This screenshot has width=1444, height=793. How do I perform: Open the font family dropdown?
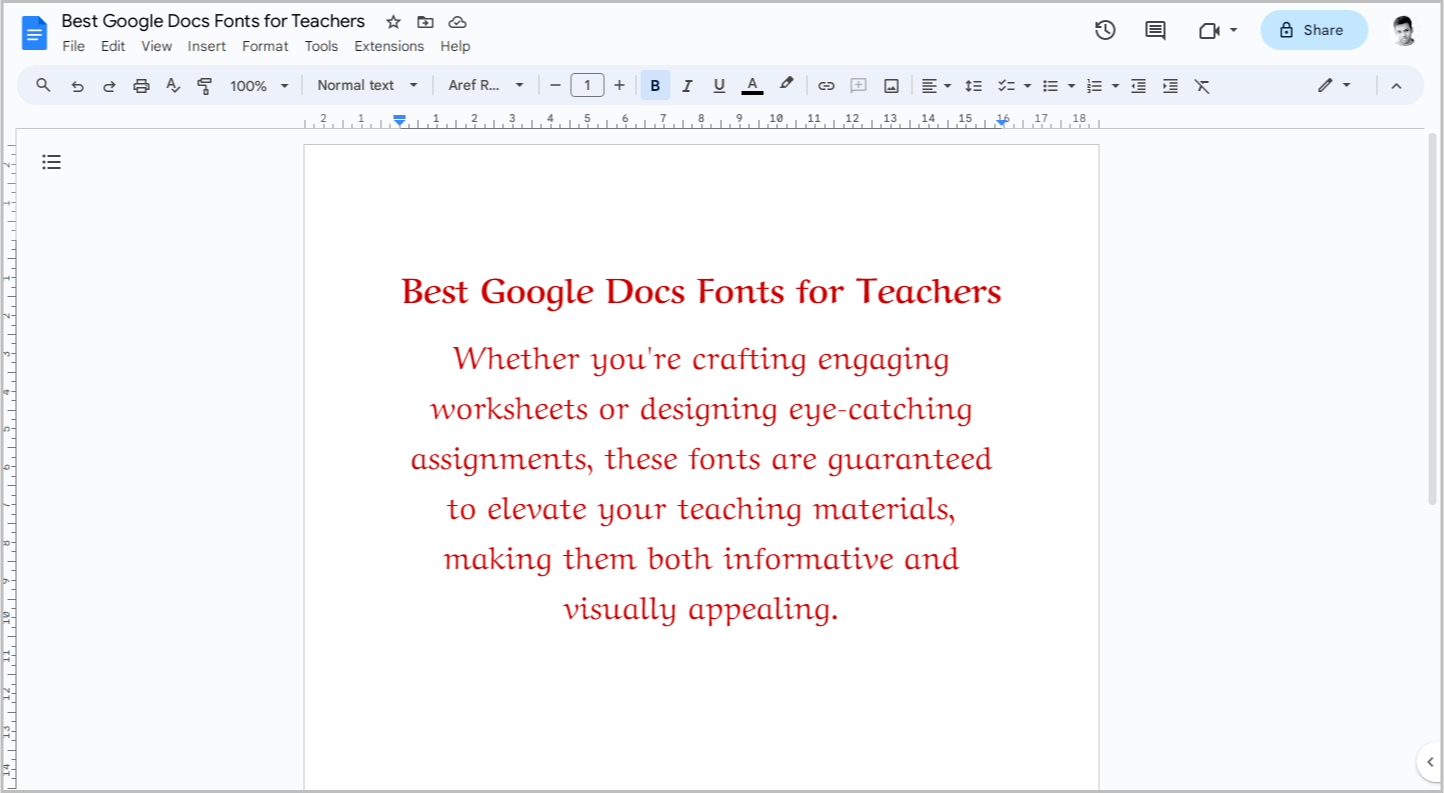click(488, 85)
